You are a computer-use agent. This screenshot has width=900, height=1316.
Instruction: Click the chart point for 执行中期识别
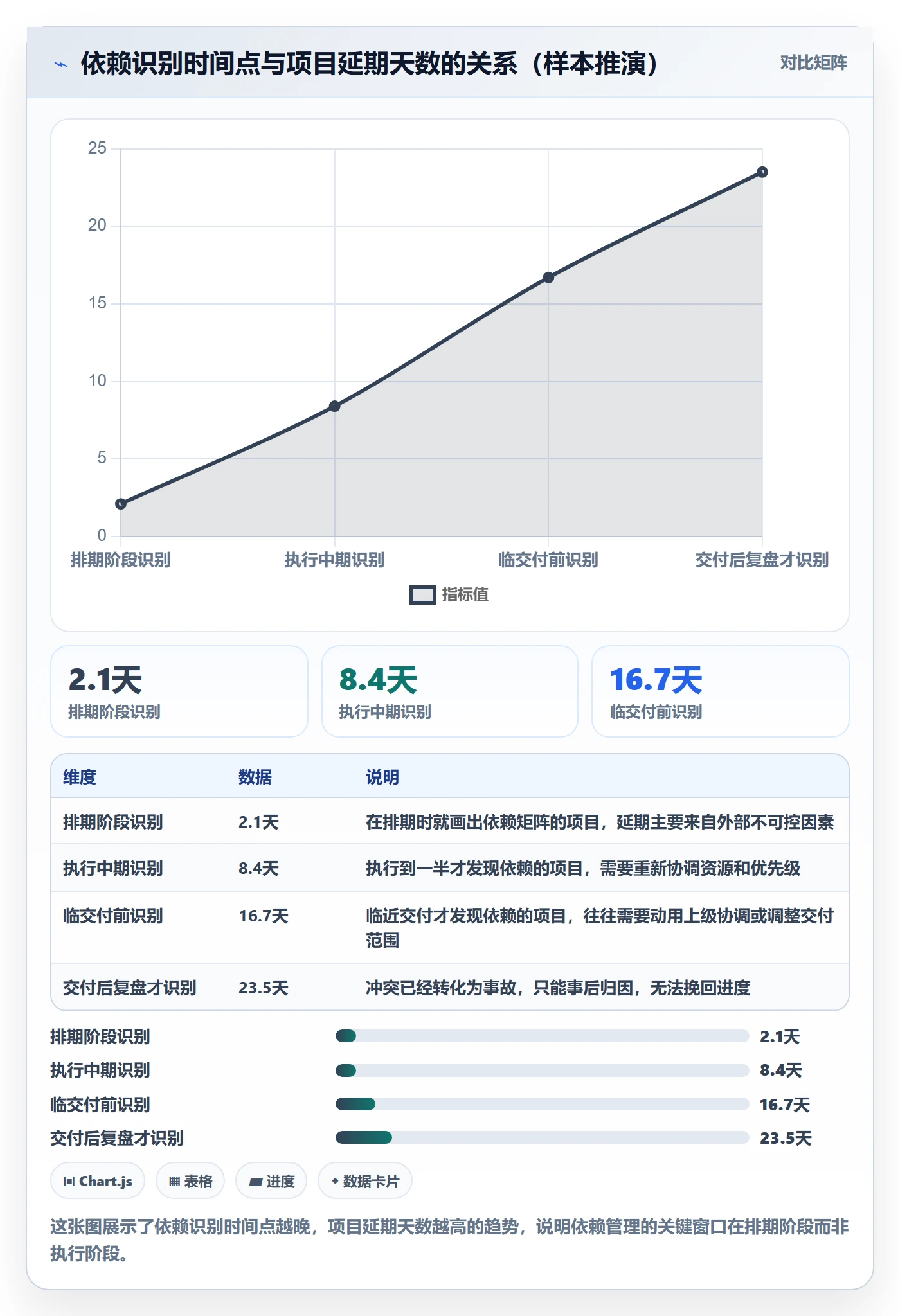(x=335, y=406)
